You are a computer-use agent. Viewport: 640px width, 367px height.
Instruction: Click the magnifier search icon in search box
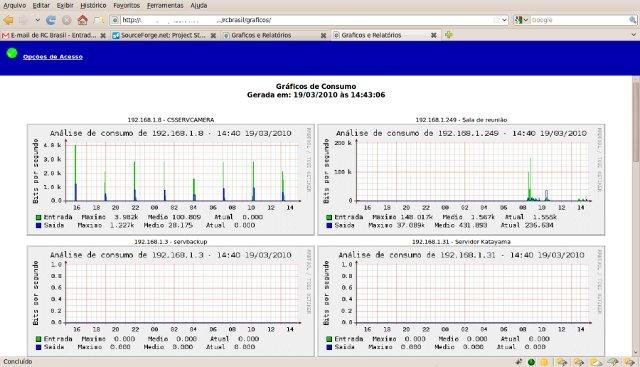[633, 20]
